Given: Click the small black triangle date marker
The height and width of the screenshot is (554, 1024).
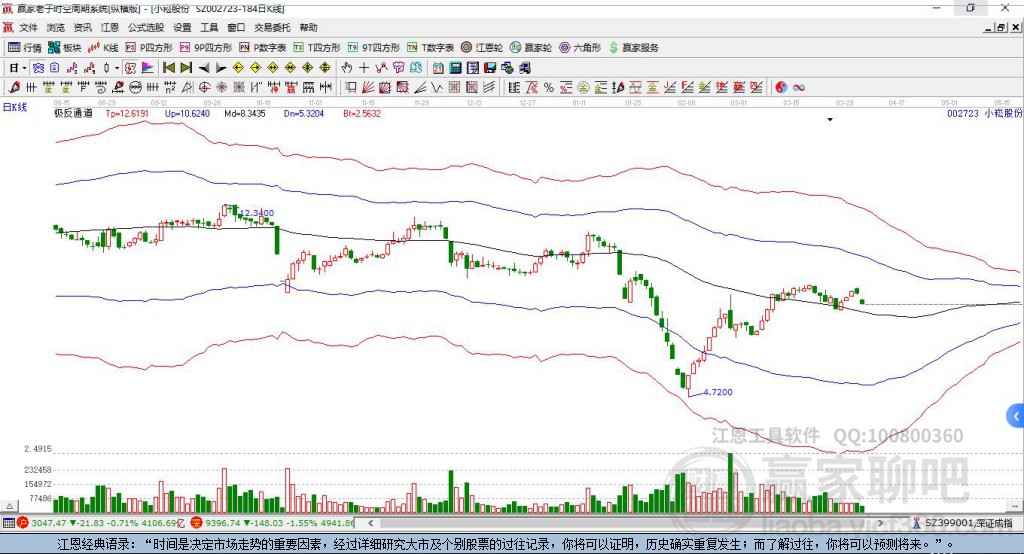Looking at the screenshot, I should click(830, 120).
